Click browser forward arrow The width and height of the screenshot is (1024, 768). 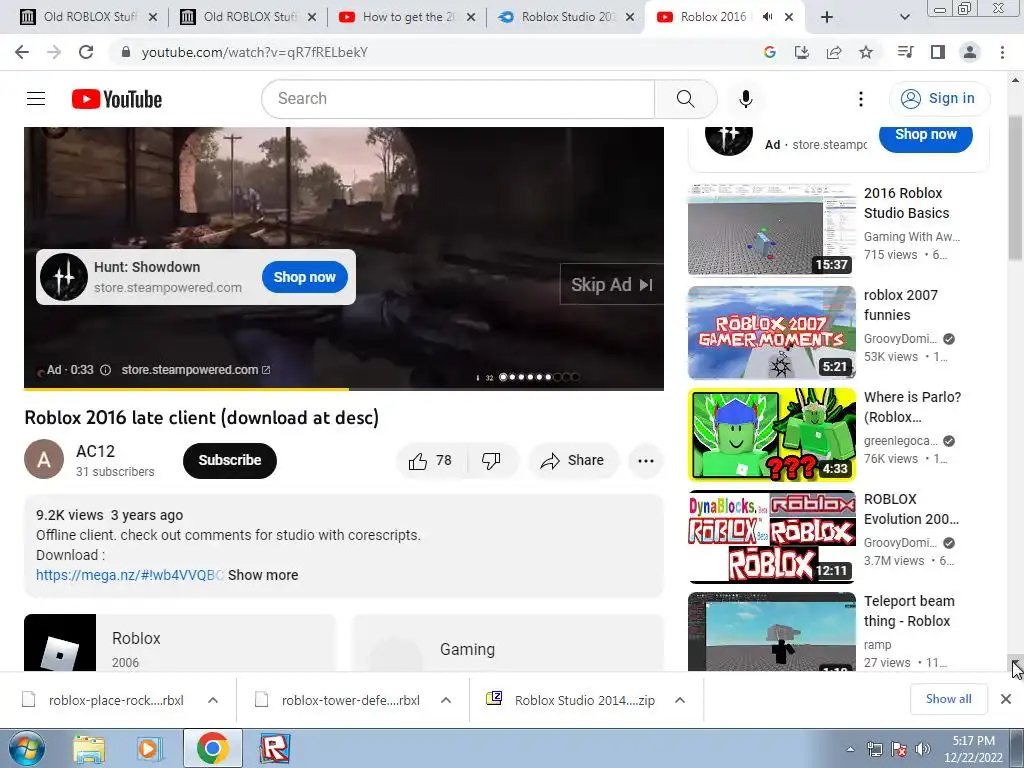54,52
